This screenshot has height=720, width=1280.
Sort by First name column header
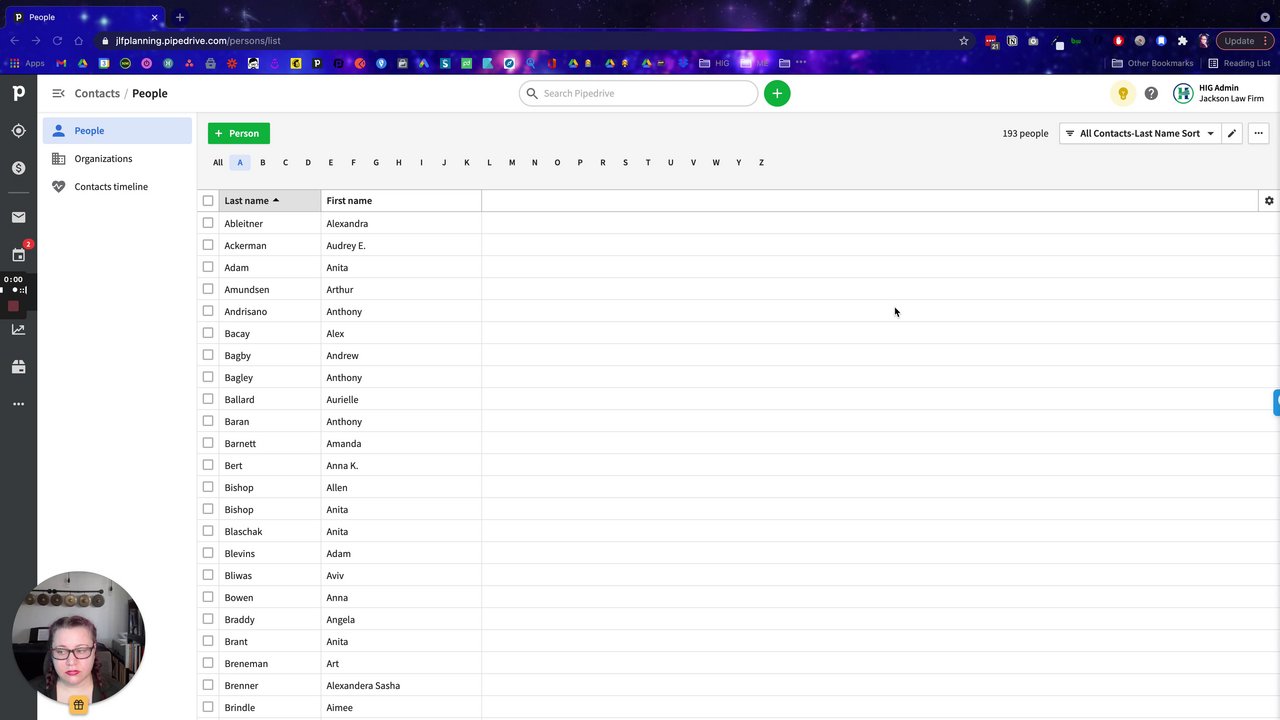click(x=401, y=201)
